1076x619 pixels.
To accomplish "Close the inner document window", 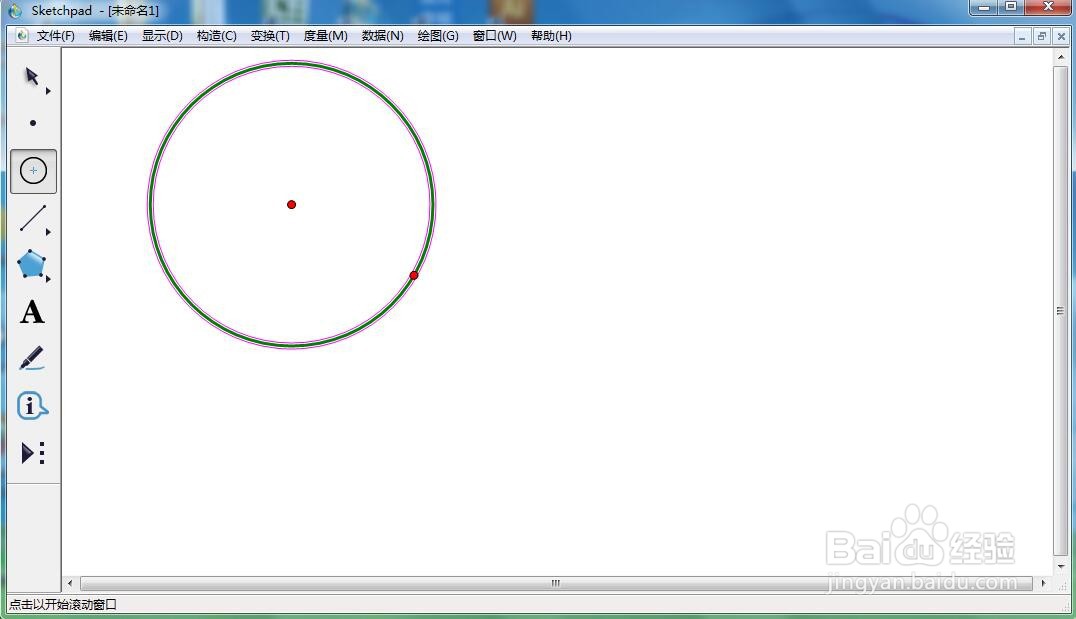I will click(x=1061, y=36).
